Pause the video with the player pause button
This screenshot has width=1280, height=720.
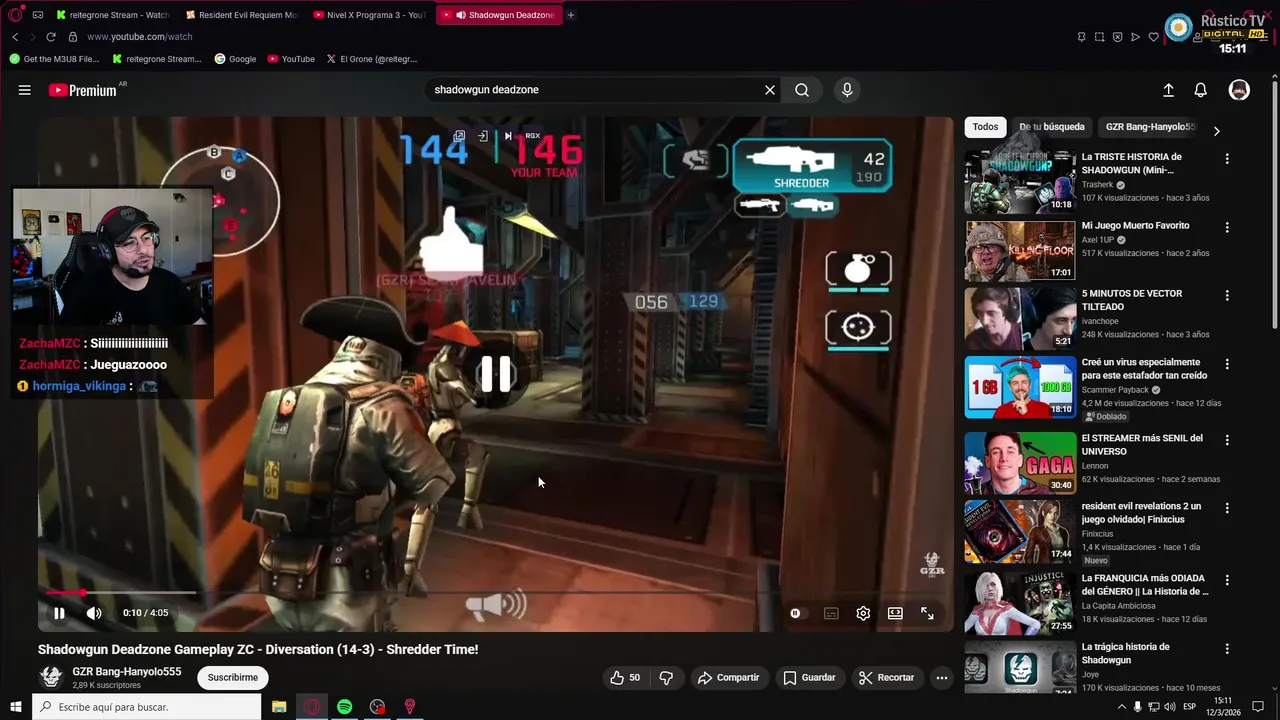pos(59,613)
